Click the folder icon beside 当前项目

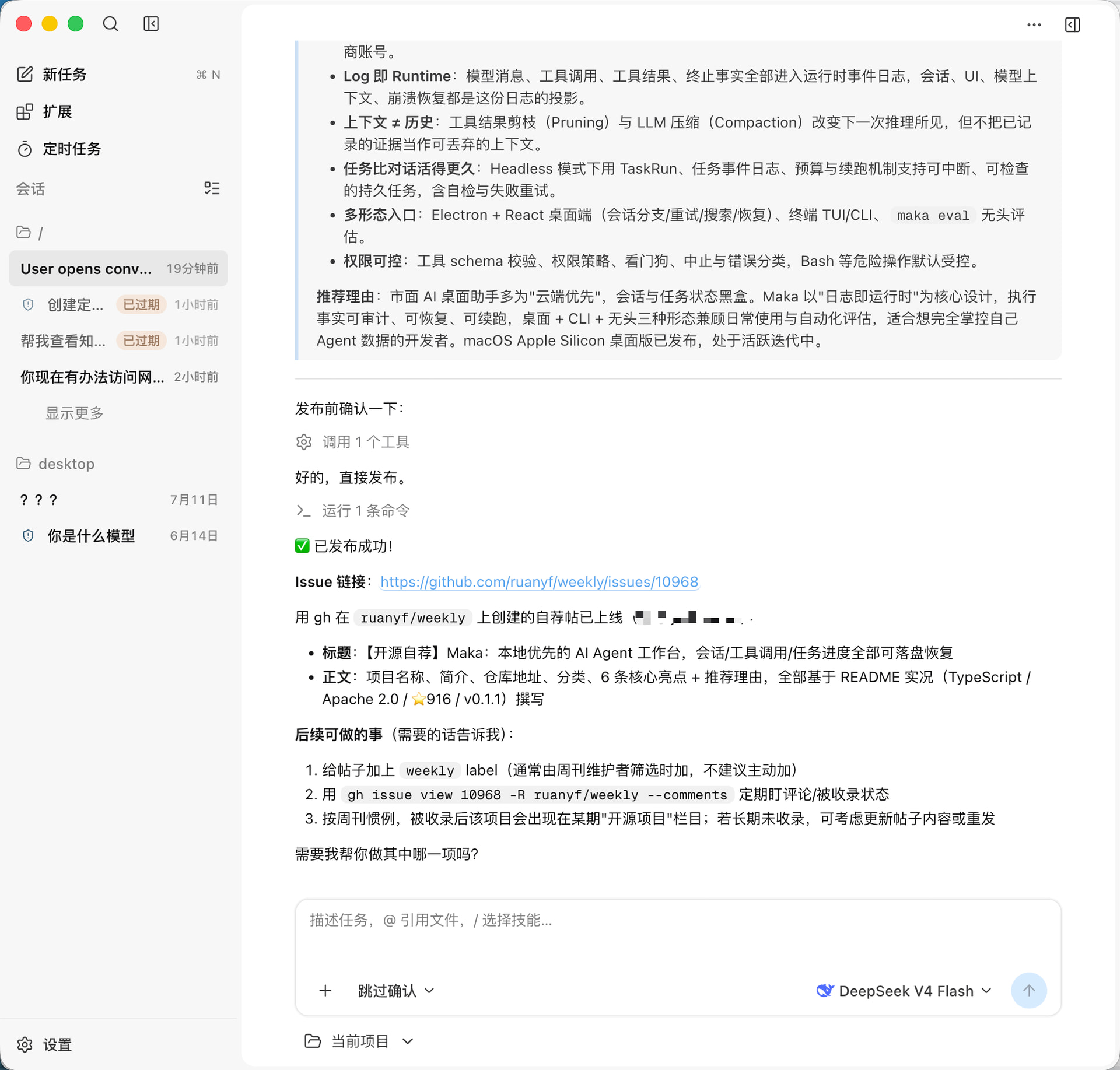[313, 1041]
